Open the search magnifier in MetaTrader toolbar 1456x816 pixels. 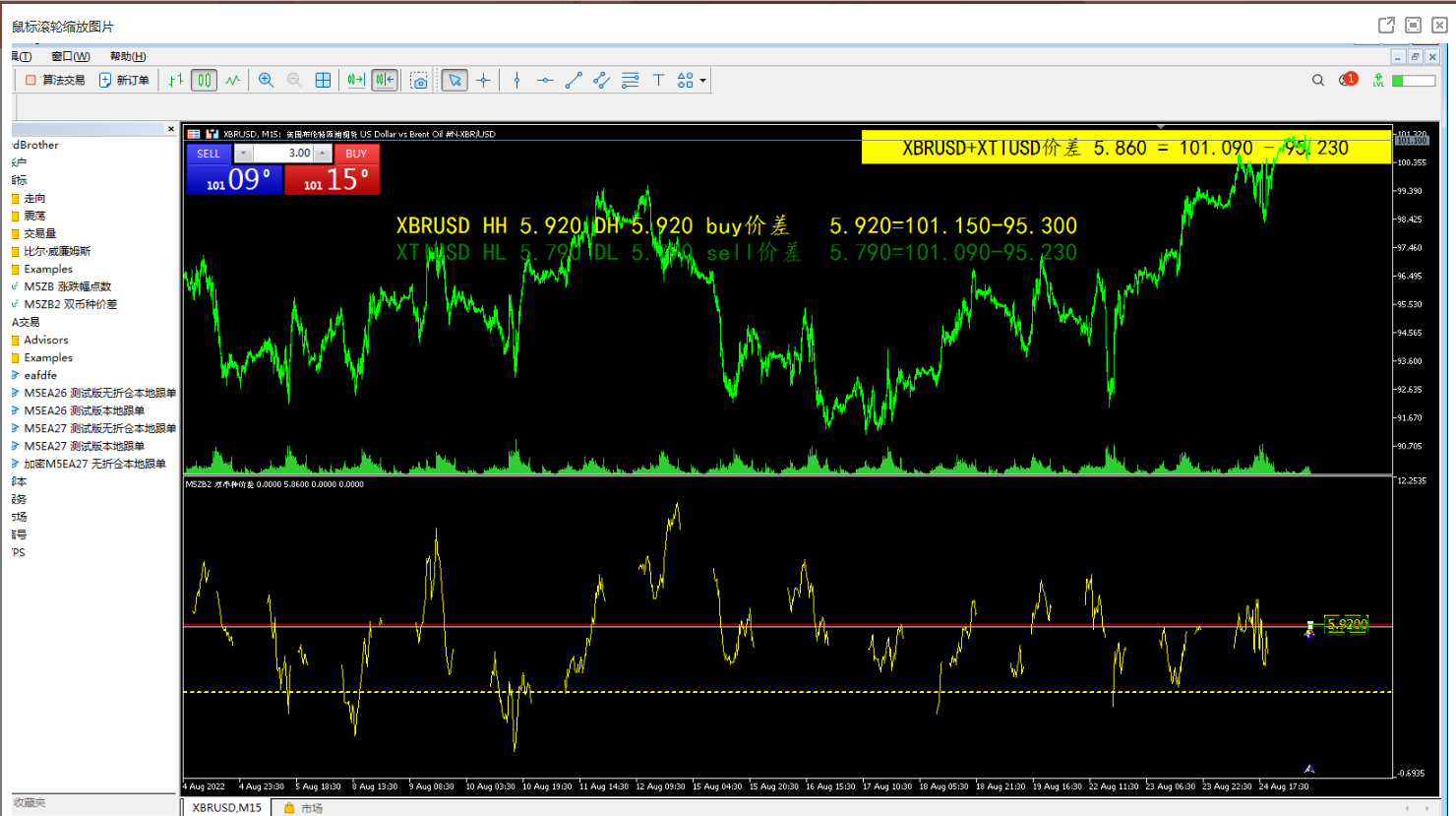1318,80
